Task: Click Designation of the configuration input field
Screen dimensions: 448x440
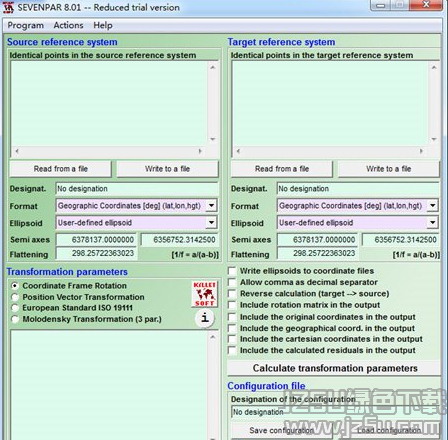Action: pyautogui.click(x=335, y=412)
